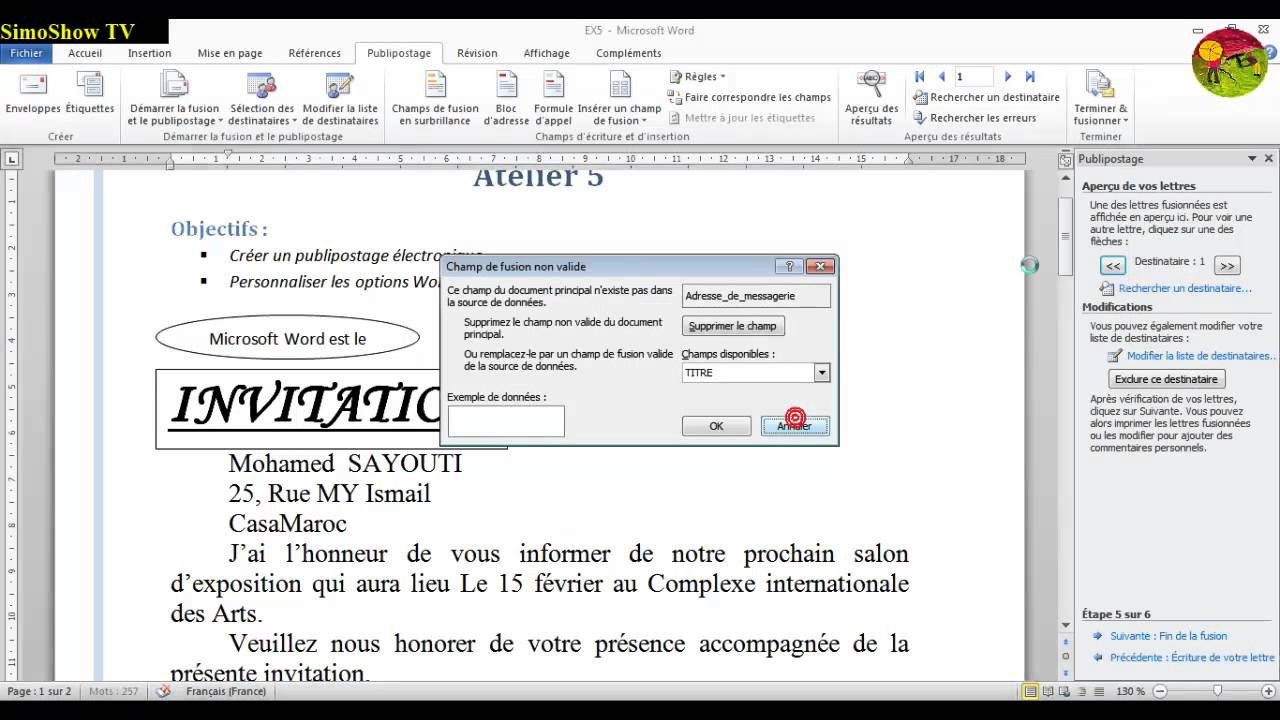Viewport: 1280px width, 720px height.
Task: Click OK in the dialog
Action: (x=716, y=426)
